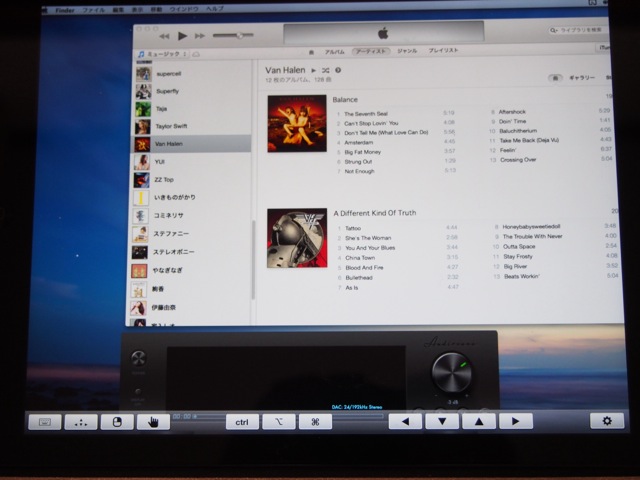Turn the Audirvana volume knob
640x480 pixels.
point(451,372)
